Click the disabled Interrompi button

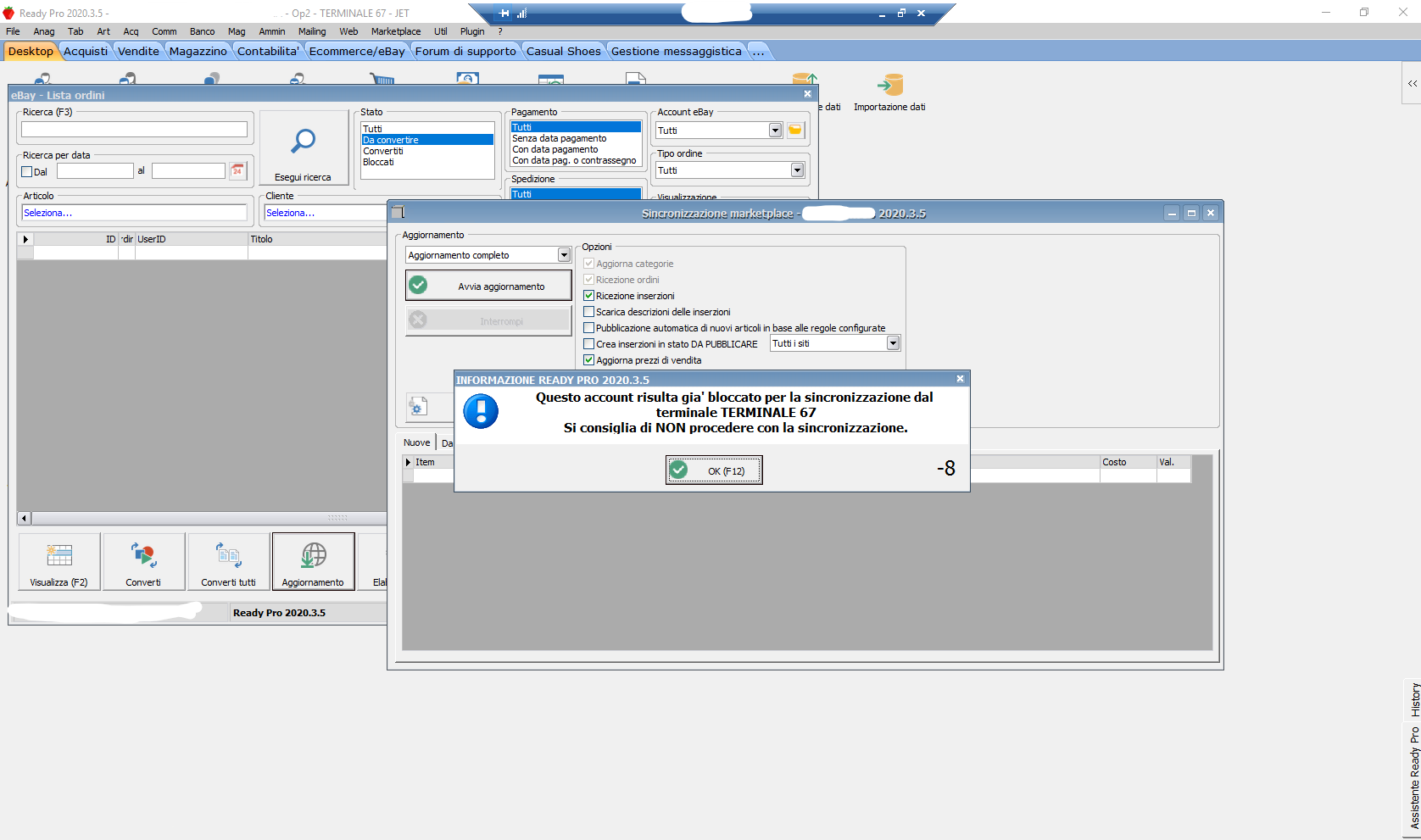pyautogui.click(x=488, y=320)
